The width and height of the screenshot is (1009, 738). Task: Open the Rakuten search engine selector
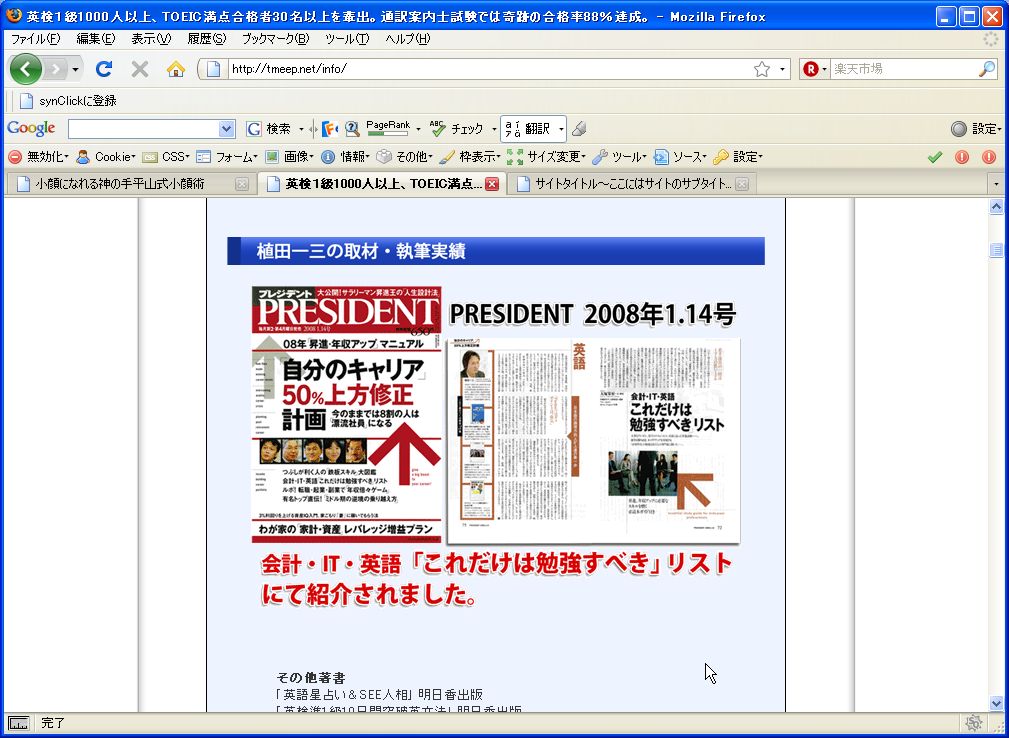point(815,69)
